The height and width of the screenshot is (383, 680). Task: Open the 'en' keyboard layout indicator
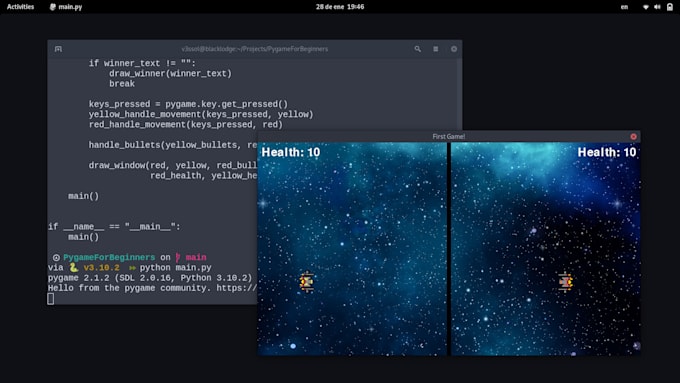624,7
